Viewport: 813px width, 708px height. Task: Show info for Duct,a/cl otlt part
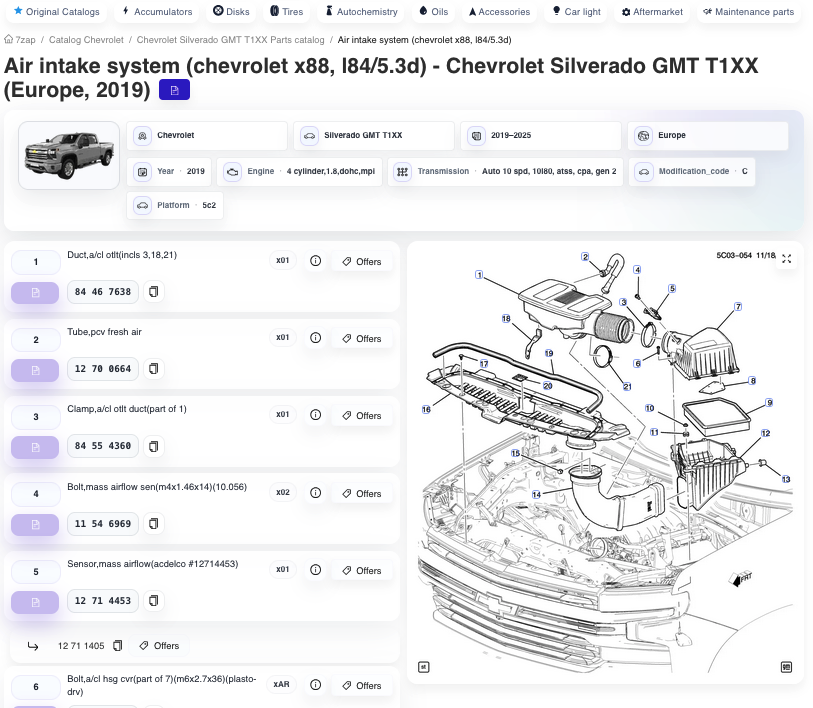pos(315,261)
